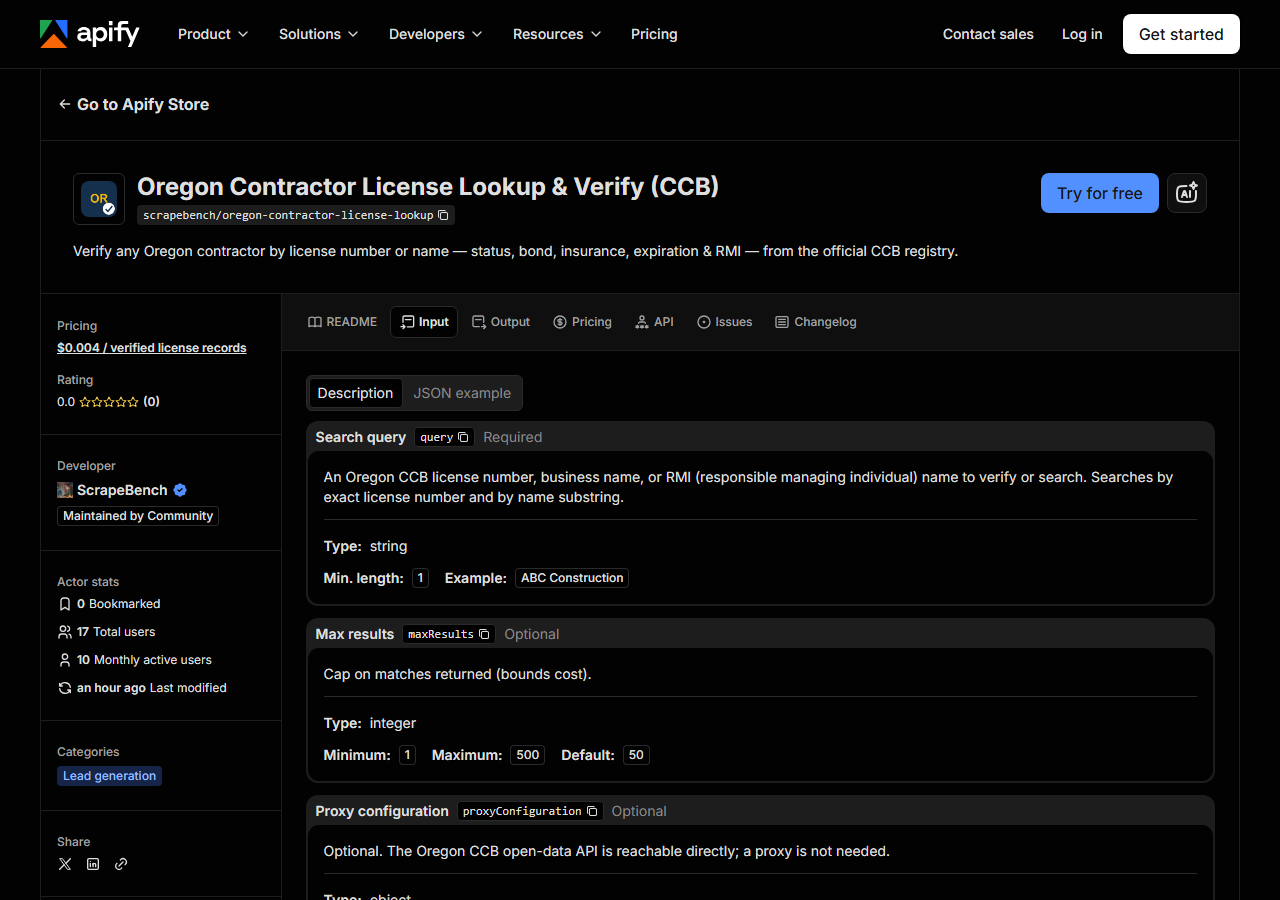Click the OR actor logo thumbnail
Viewport: 1280px width, 900px height.
pos(99,199)
